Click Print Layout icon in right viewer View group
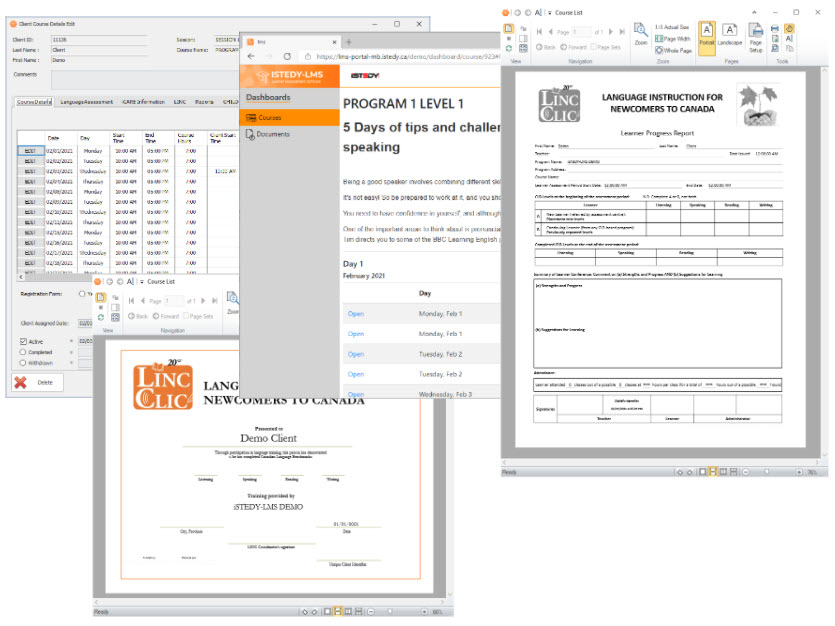The image size is (835, 626). [509, 28]
